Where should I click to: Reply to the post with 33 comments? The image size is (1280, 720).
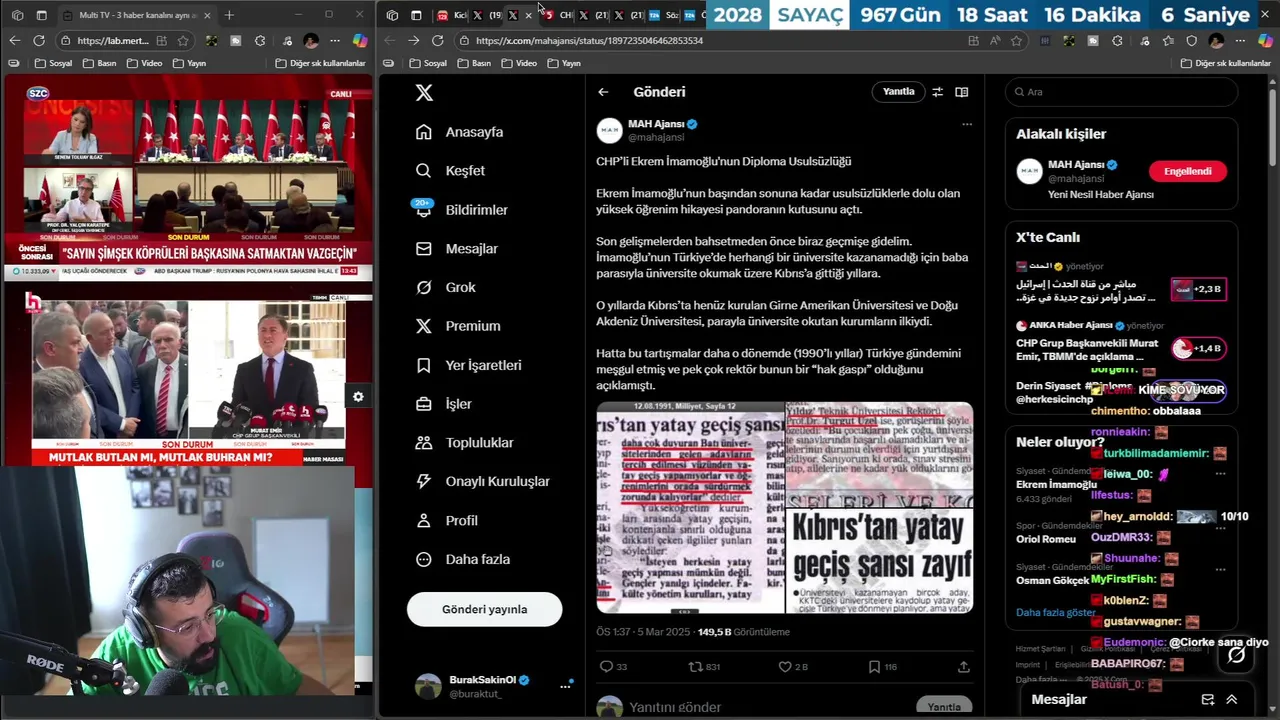(x=613, y=667)
